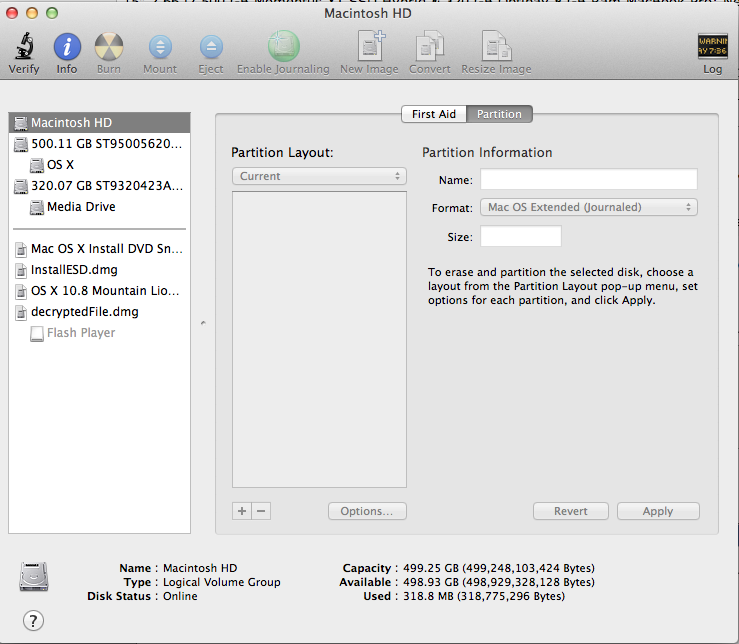Image resolution: width=739 pixels, height=644 pixels.
Task: Click the Available value 498.93 GB
Action: pyautogui.click(x=499, y=582)
